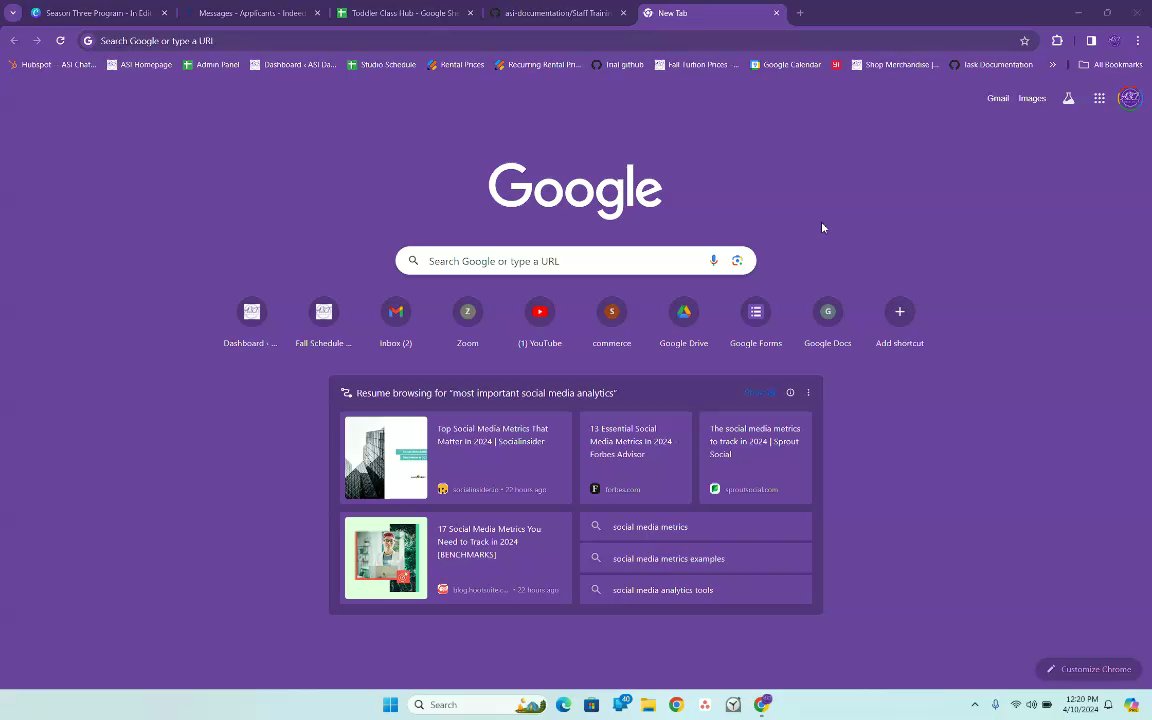Open a new tab with plus button

pyautogui.click(x=800, y=12)
